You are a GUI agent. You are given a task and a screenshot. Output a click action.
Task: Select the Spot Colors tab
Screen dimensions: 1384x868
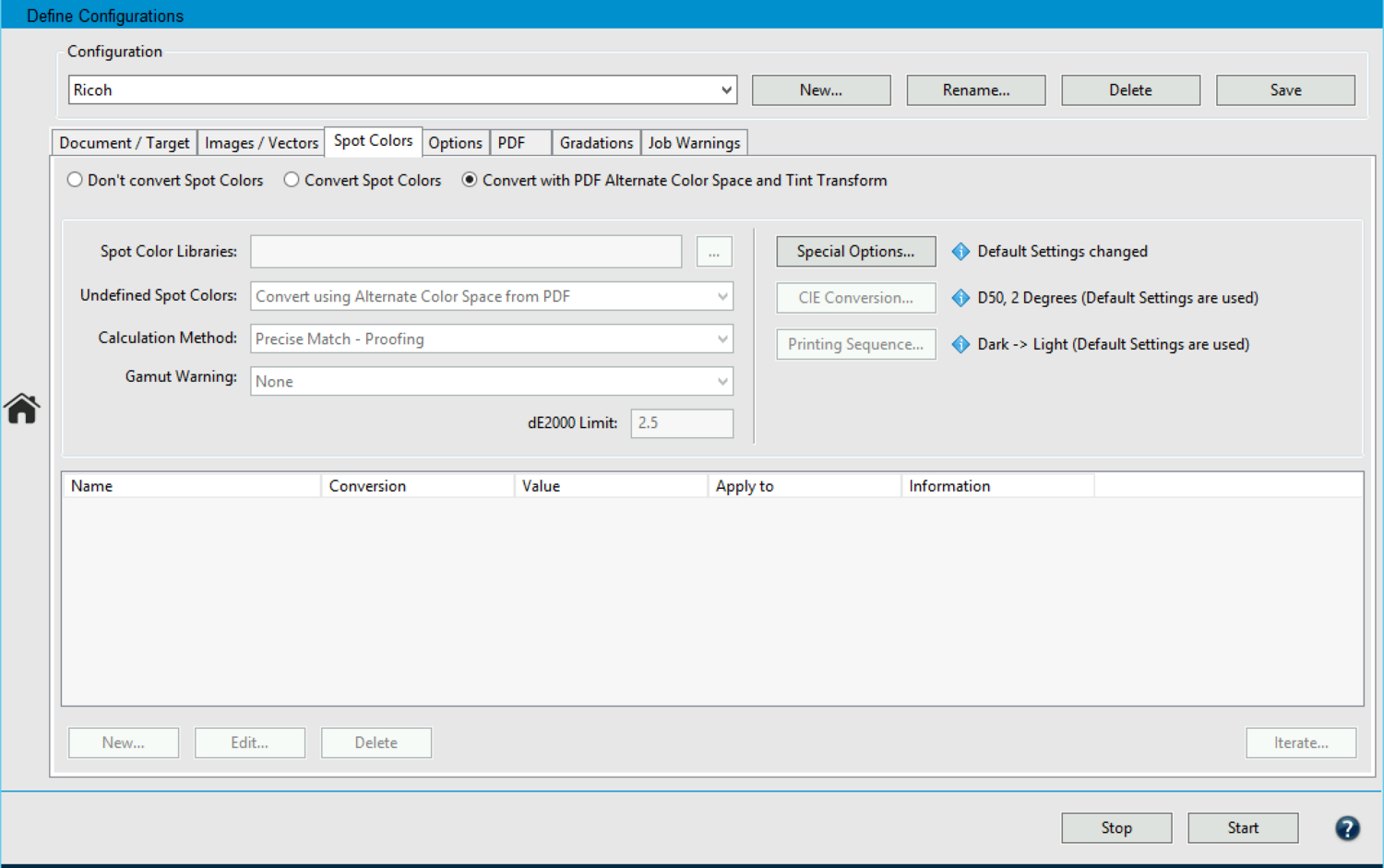374,141
